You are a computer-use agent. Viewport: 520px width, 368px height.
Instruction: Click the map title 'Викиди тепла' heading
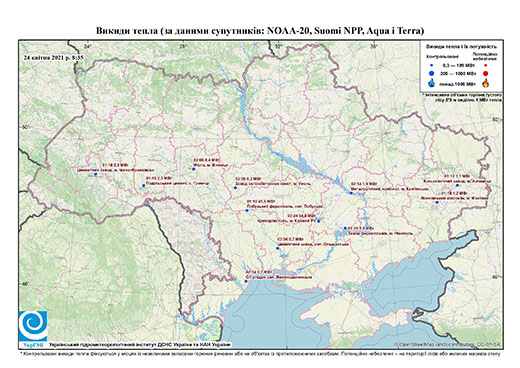[x=260, y=31]
